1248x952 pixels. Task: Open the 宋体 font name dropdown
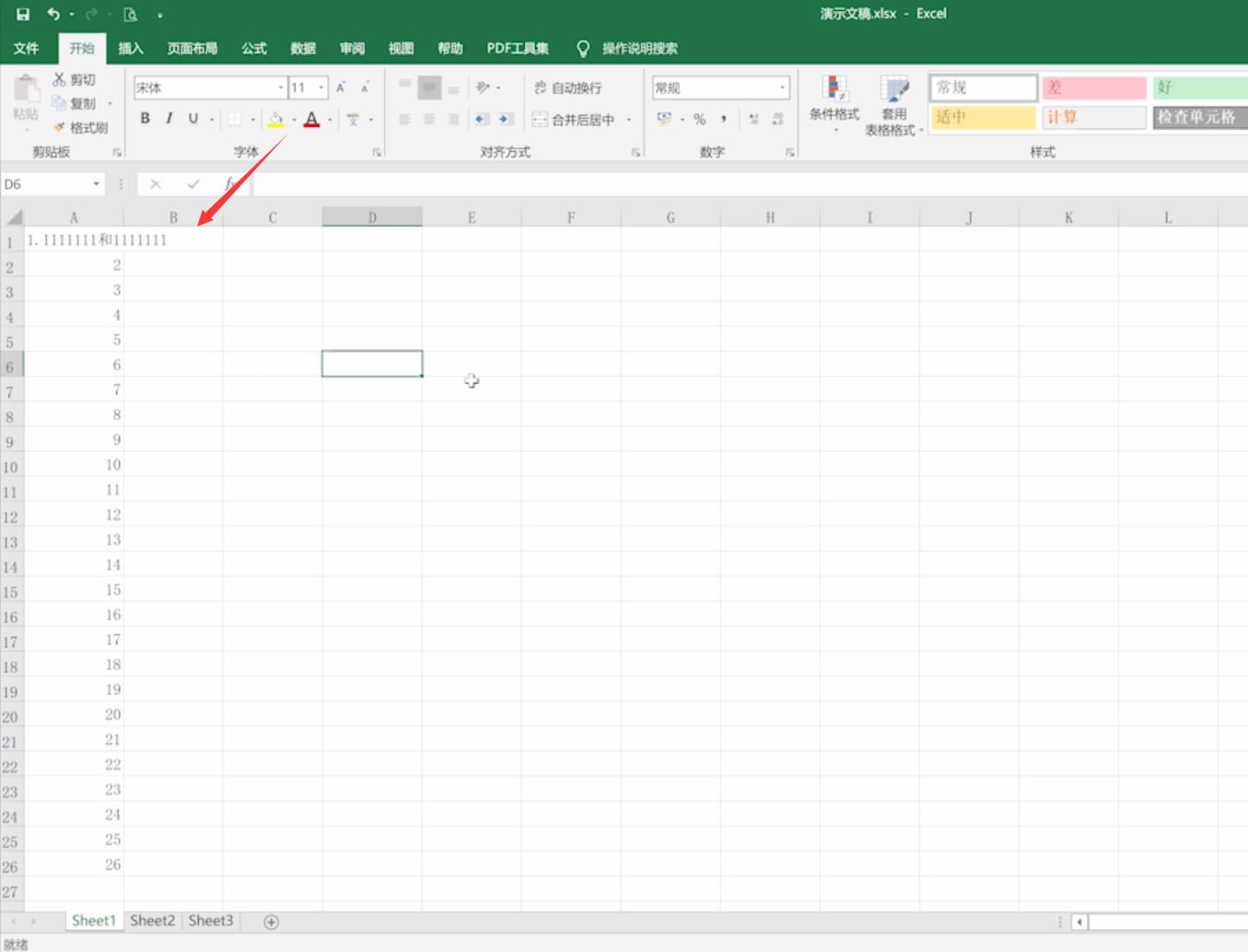(281, 87)
